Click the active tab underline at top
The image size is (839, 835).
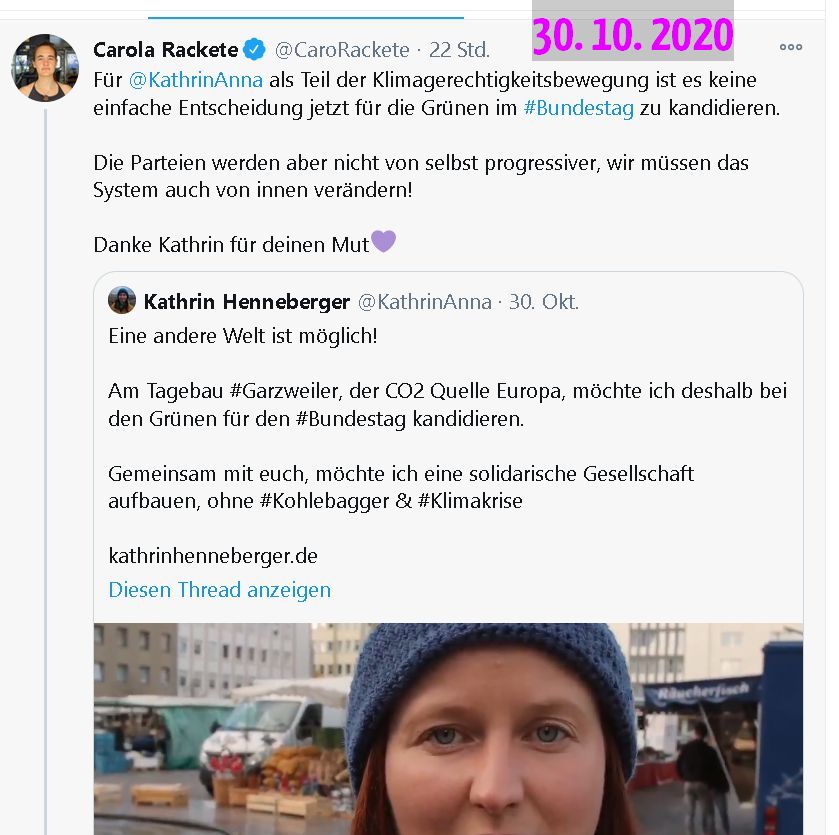pyautogui.click(x=306, y=18)
